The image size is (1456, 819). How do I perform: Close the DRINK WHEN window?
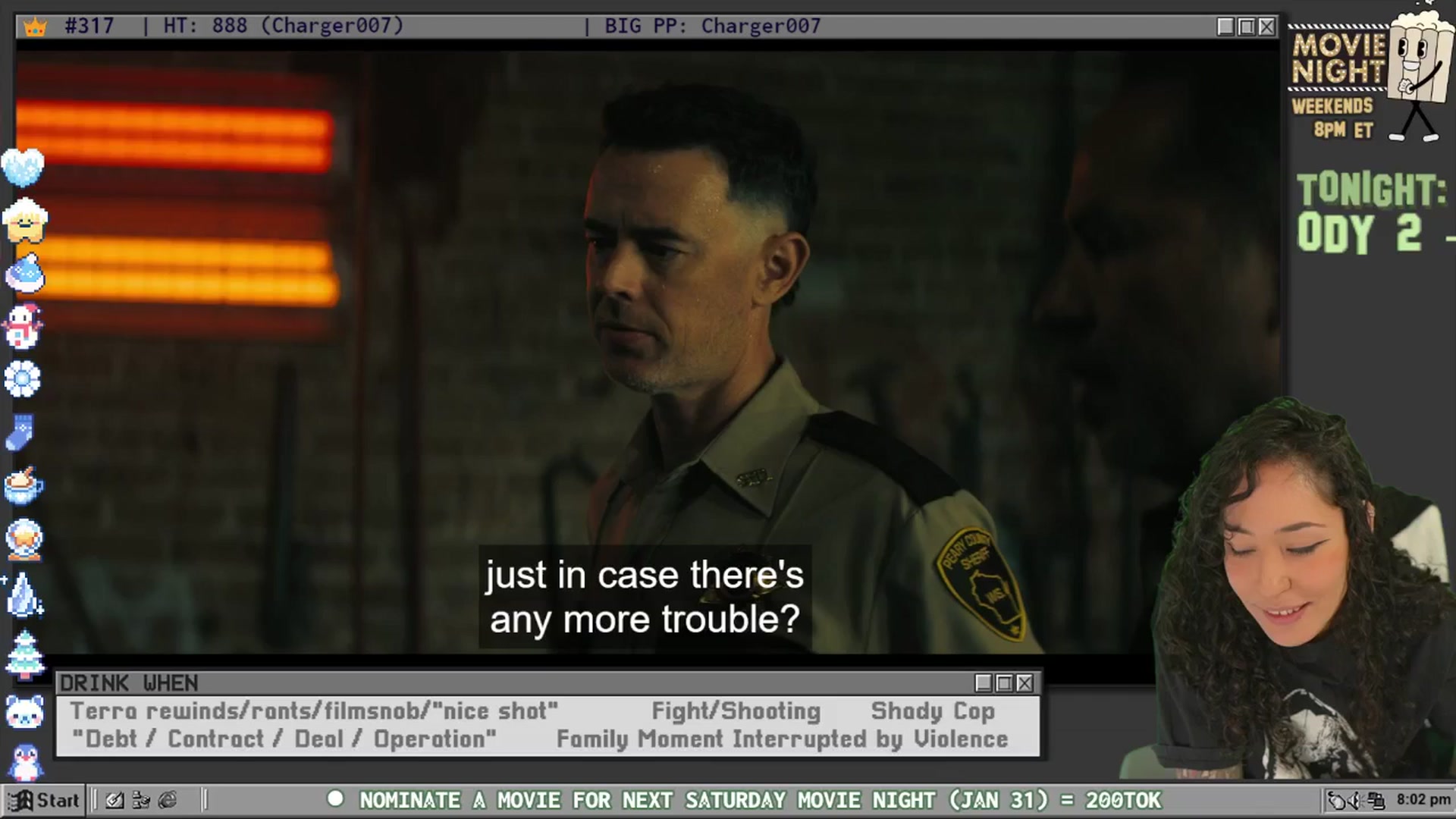(1025, 683)
